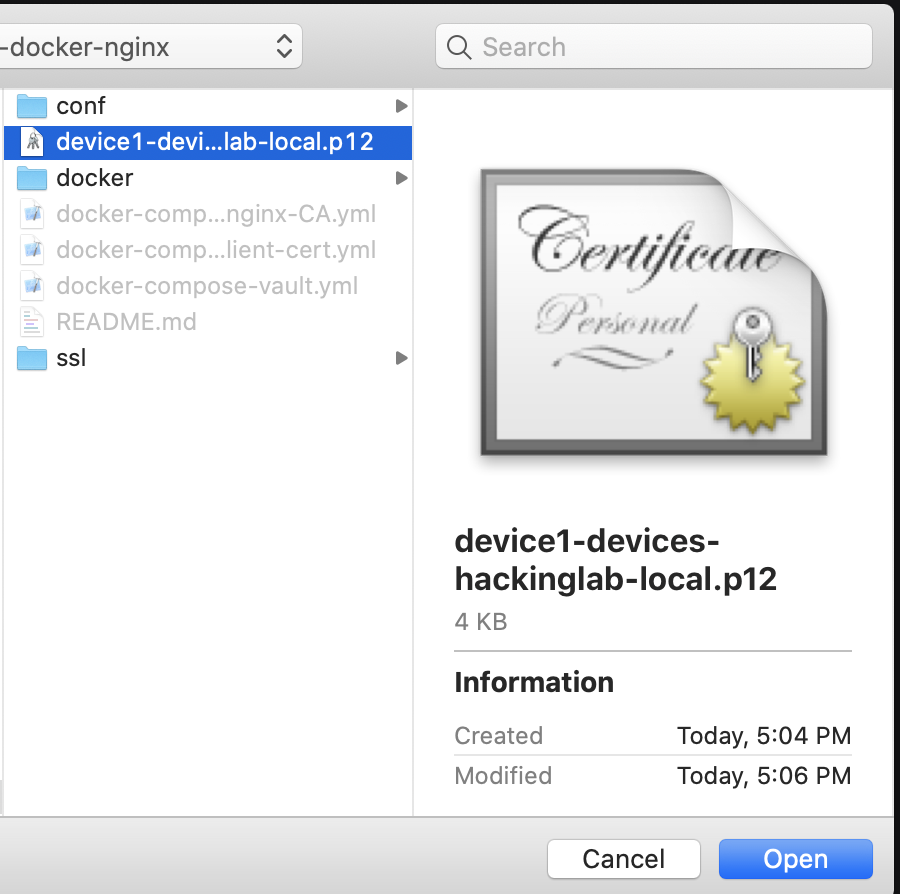This screenshot has width=900, height=894.
Task: Click the certificate icon beside device1 p12 file
Action: point(31,142)
